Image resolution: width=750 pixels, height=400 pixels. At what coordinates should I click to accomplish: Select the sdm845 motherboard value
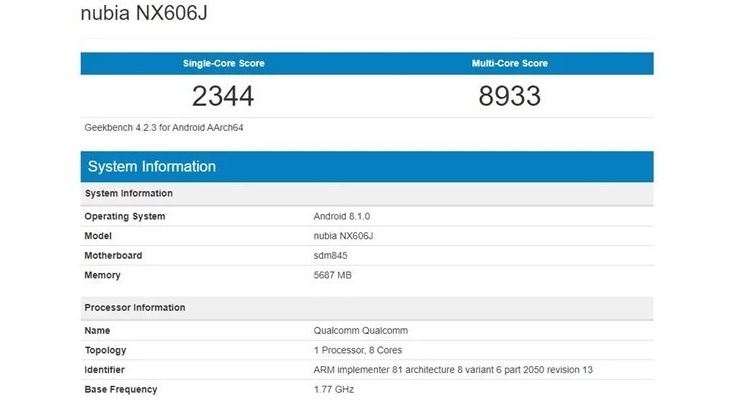tap(331, 256)
